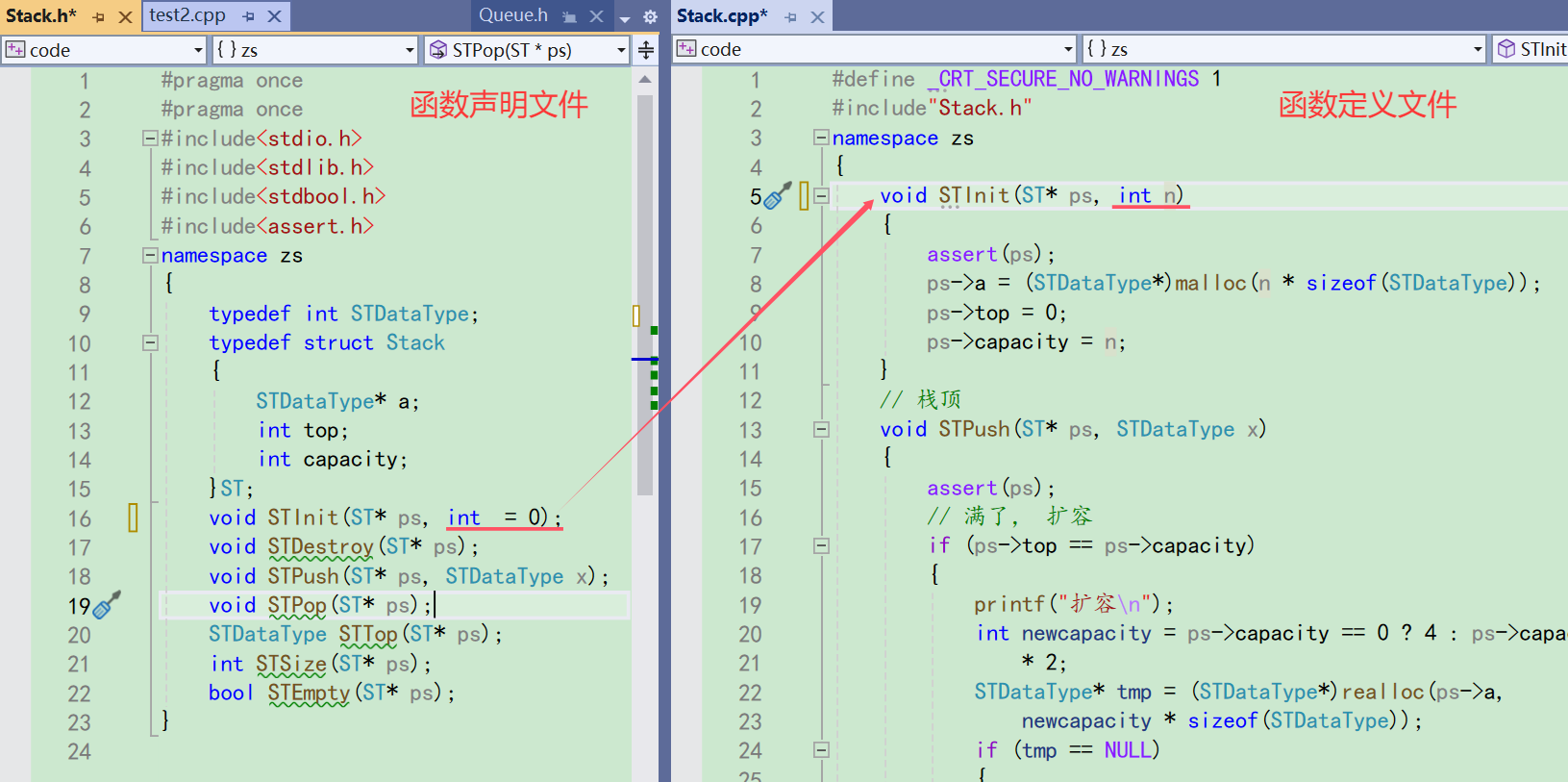
Task: Switch to the Stack.h* tab
Action: (41, 15)
